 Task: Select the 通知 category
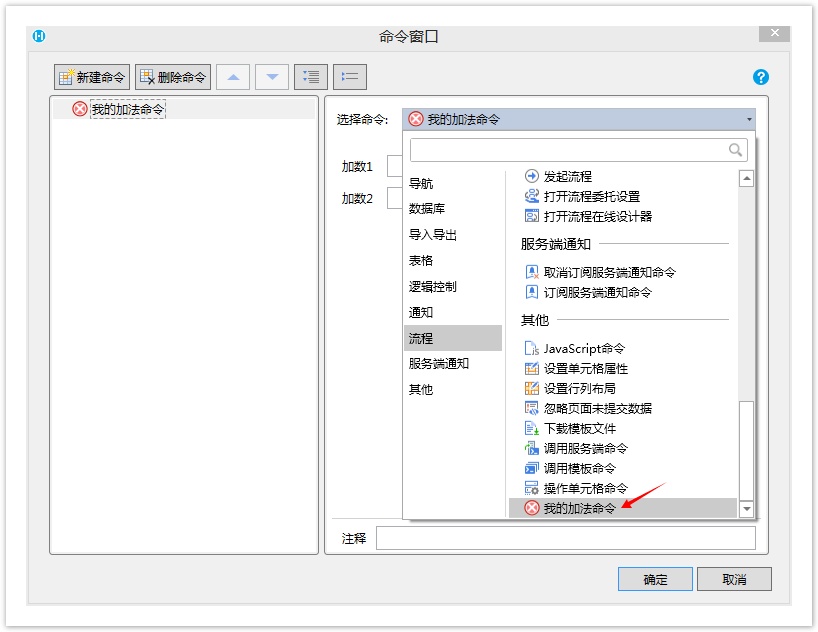tap(420, 312)
